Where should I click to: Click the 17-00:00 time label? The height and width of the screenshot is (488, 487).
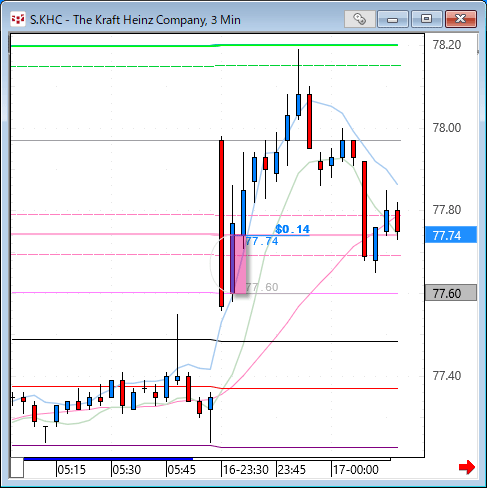point(356,470)
